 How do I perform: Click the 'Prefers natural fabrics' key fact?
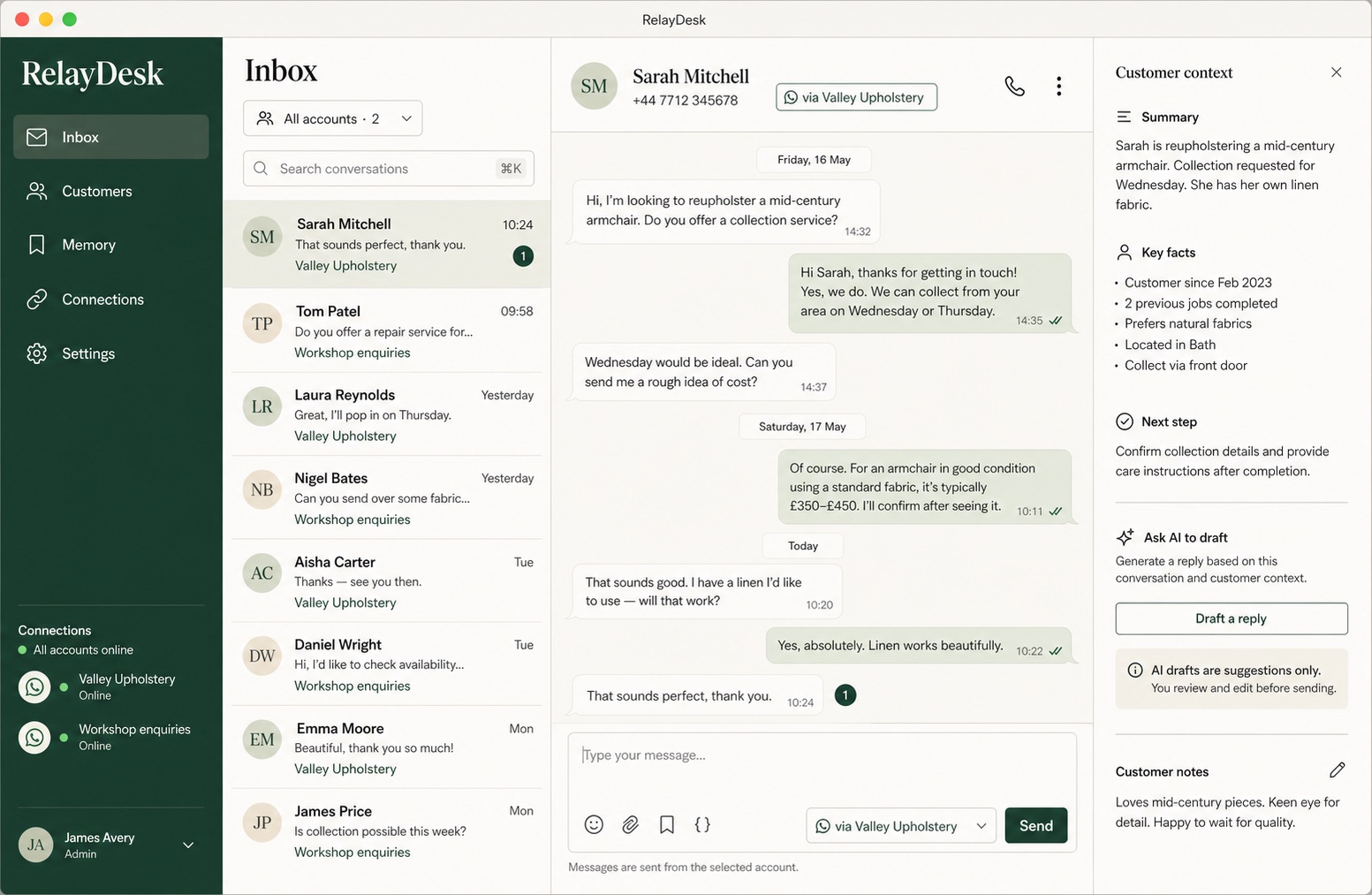pyautogui.click(x=1188, y=323)
